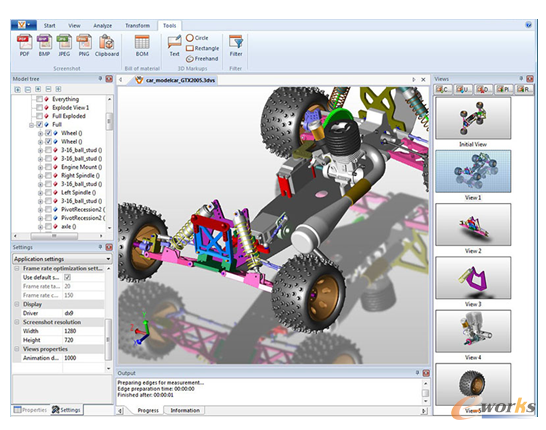The width and height of the screenshot is (546, 430).
Task: Collapse the Full node in model tree
Action: 32,125
